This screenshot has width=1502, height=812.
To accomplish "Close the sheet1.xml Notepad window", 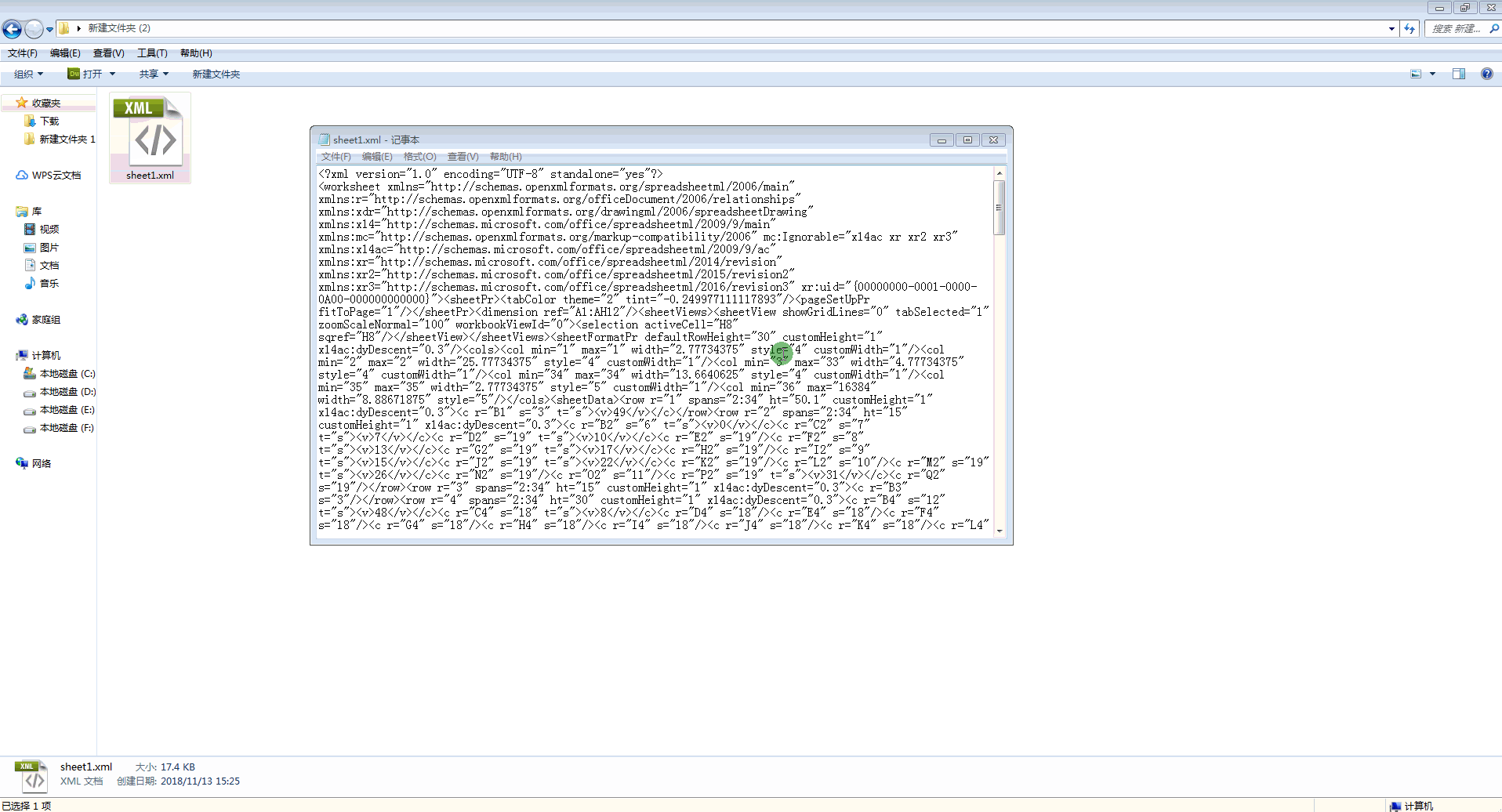I will [x=993, y=140].
